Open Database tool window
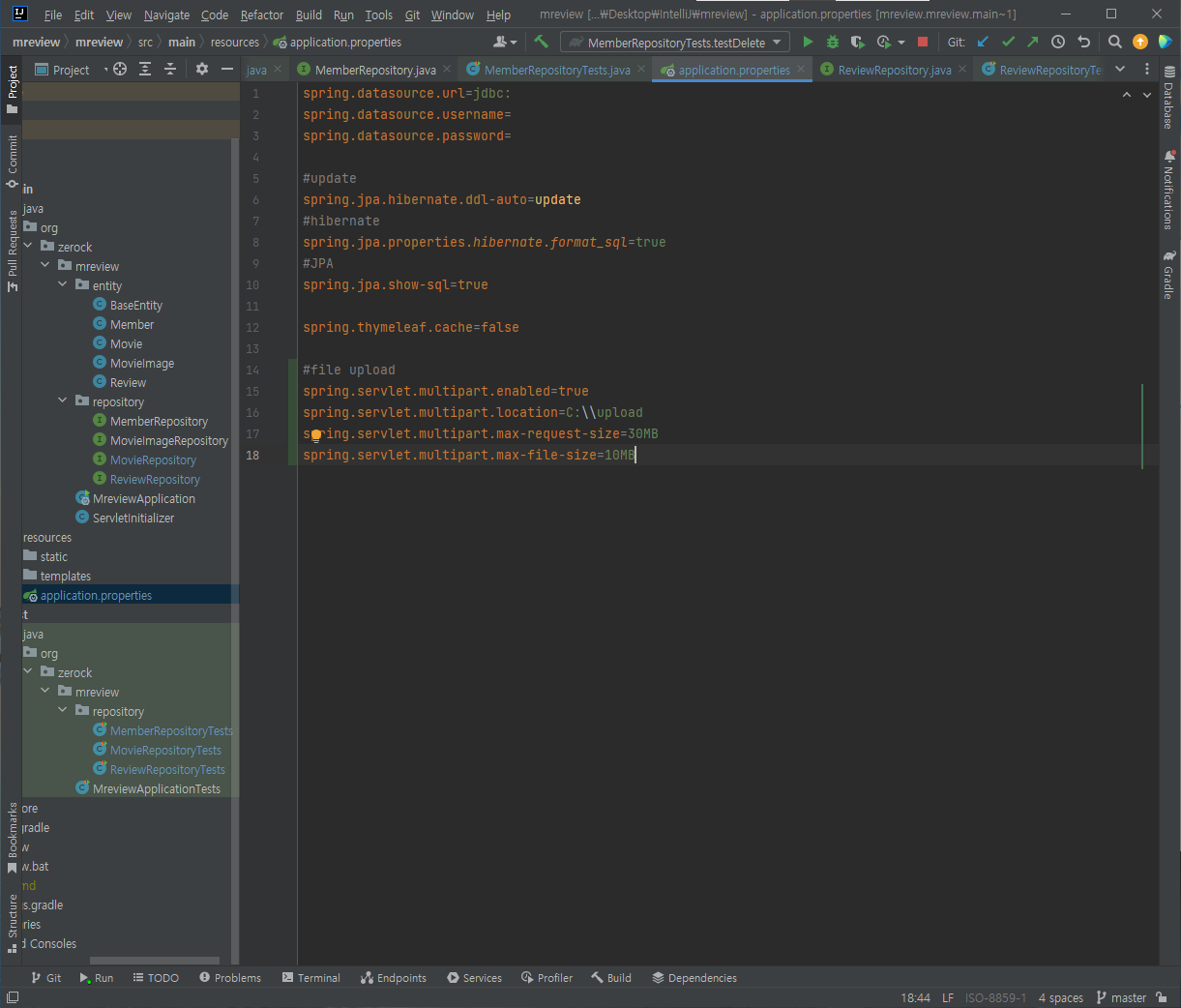The width and height of the screenshot is (1181, 1008). (1169, 98)
